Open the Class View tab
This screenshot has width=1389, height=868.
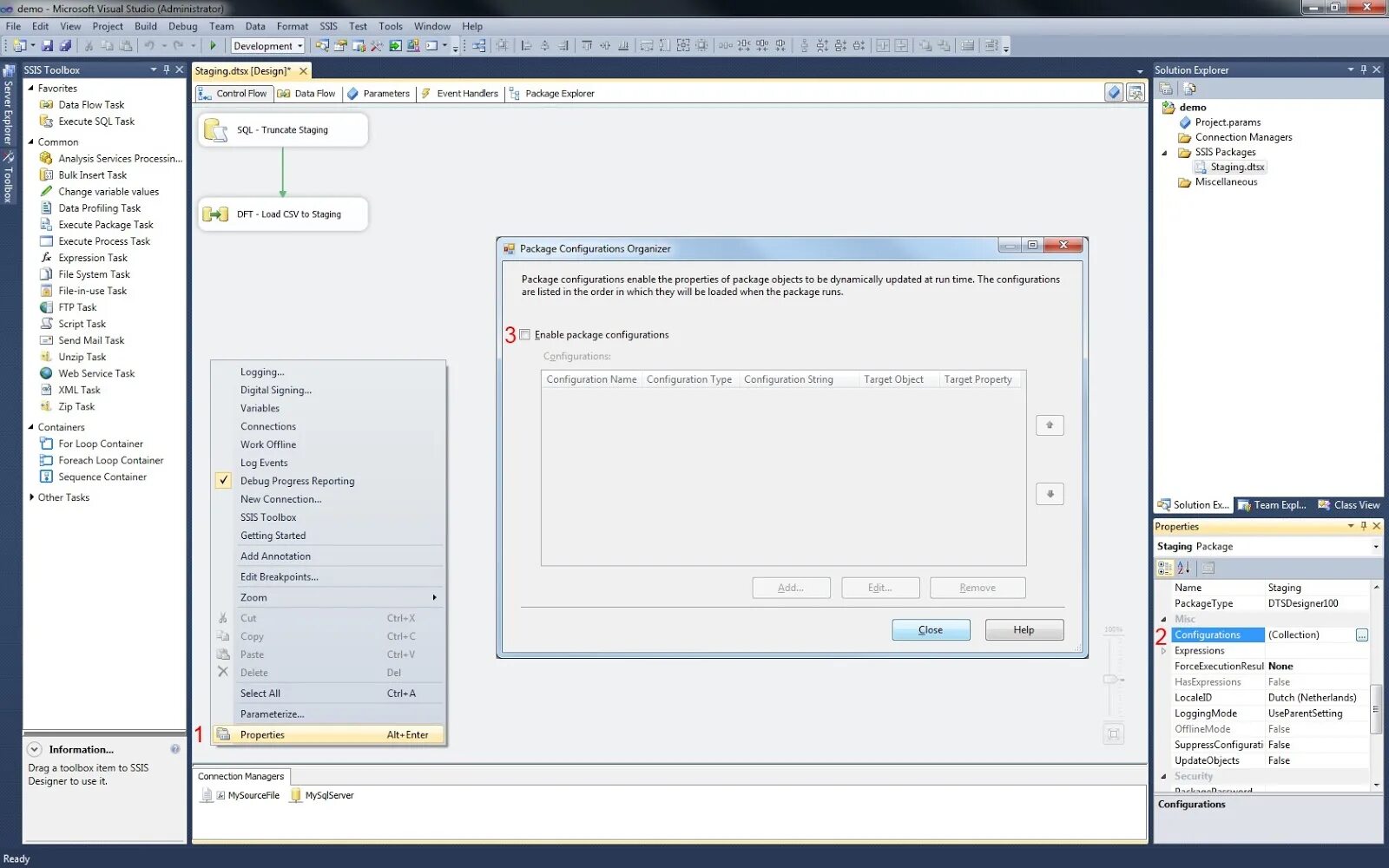pos(1349,505)
